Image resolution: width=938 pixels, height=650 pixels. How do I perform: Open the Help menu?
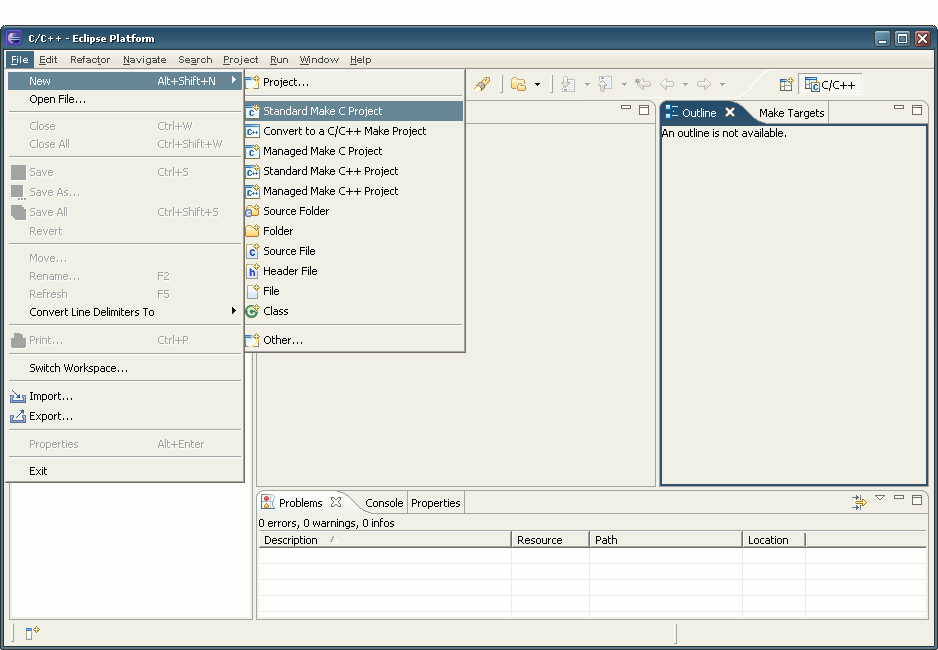coord(360,60)
